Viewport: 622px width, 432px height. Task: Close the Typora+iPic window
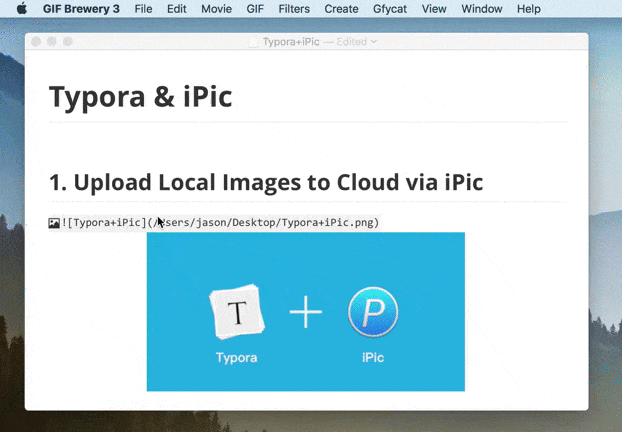[x=36, y=41]
